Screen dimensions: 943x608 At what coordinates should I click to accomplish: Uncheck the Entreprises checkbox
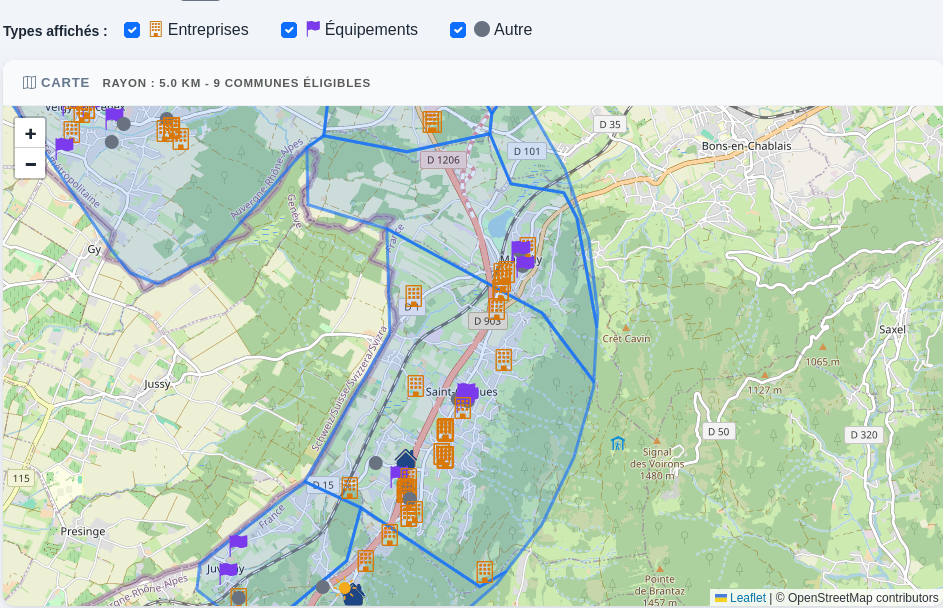click(x=132, y=30)
